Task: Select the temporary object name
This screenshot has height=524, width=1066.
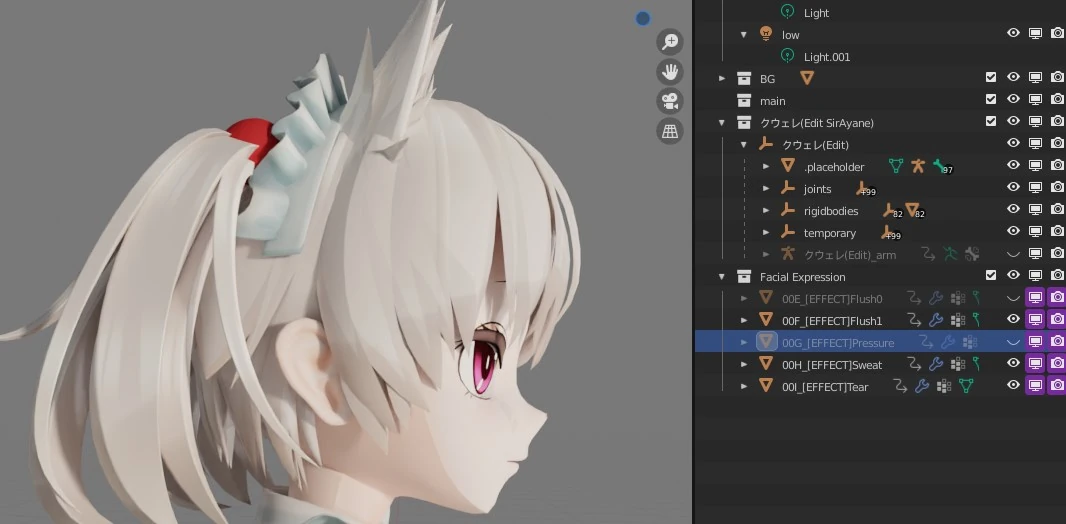Action: pyautogui.click(x=829, y=233)
